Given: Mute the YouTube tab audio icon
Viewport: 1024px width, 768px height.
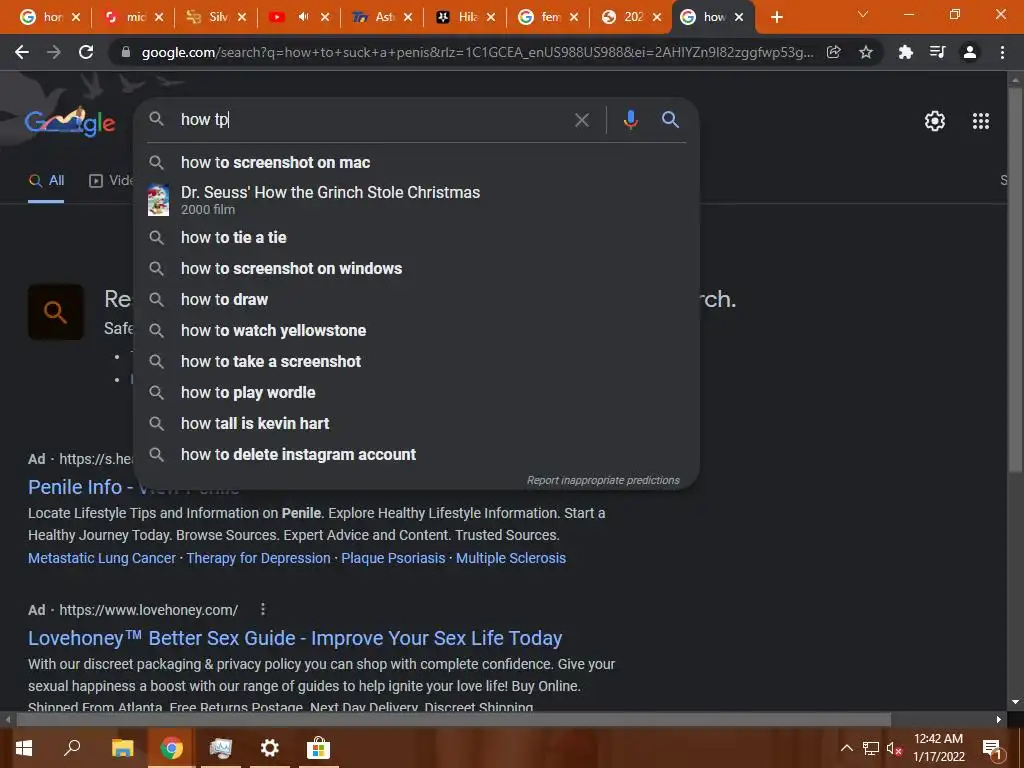Looking at the screenshot, I should pyautogui.click(x=303, y=17).
